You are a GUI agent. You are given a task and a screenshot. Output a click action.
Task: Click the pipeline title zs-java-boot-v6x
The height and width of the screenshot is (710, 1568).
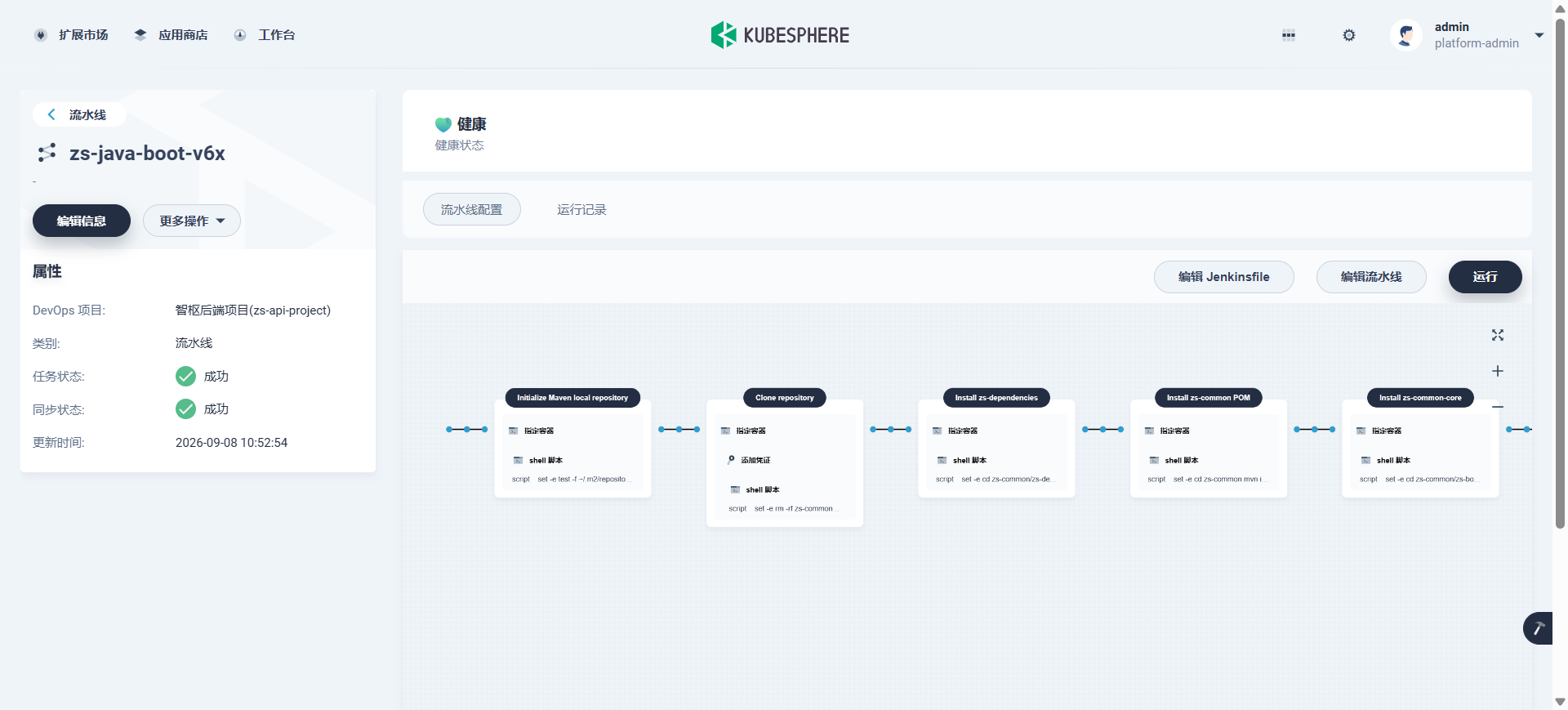click(x=147, y=153)
